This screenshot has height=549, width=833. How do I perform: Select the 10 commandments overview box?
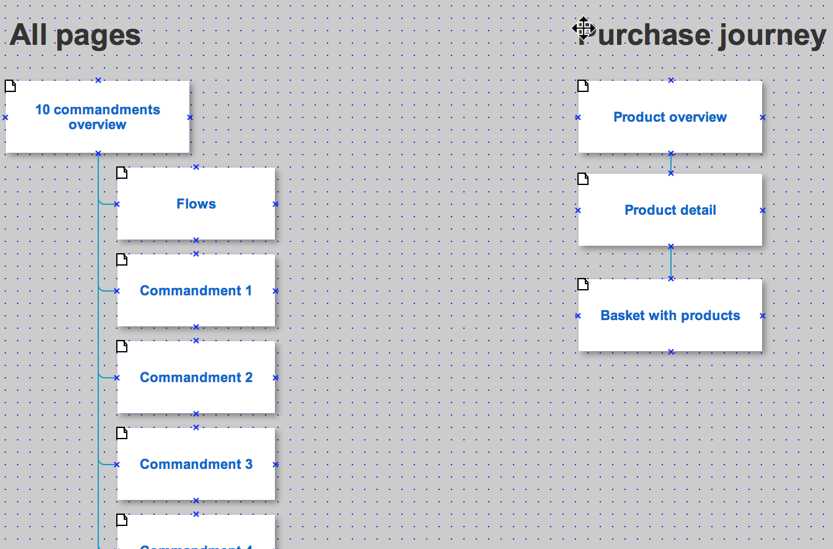click(98, 117)
